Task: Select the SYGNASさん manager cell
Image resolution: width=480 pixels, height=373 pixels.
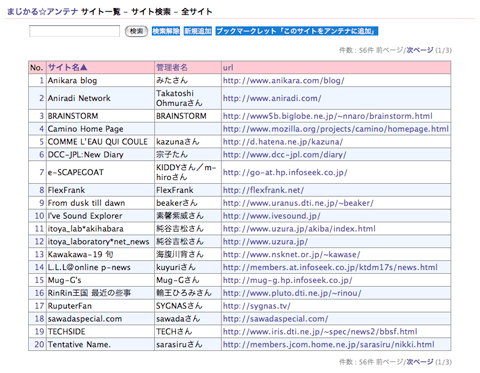Action: [188, 306]
